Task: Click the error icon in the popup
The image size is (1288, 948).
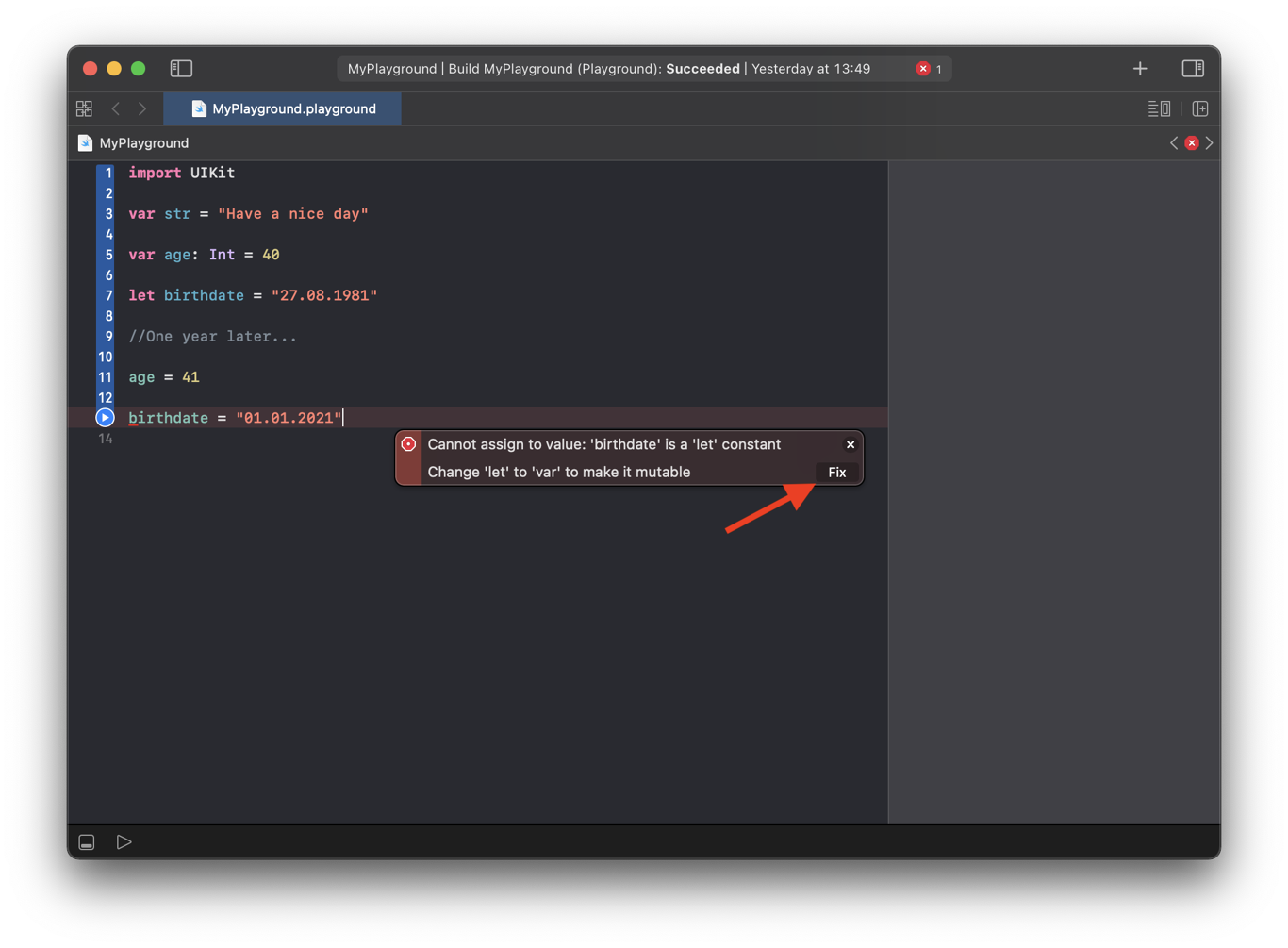Action: (x=408, y=444)
